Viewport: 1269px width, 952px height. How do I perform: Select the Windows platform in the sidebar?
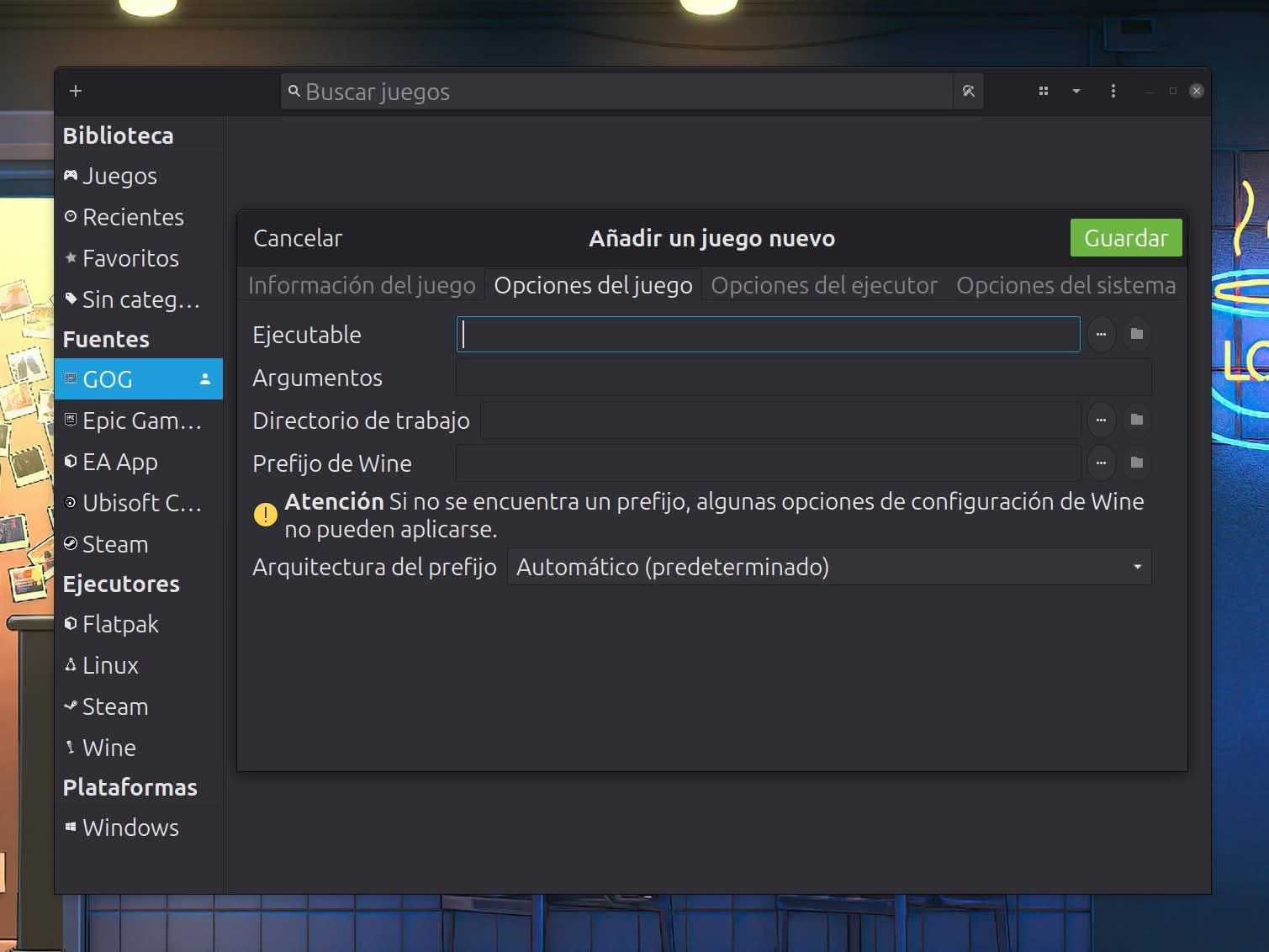tap(130, 828)
